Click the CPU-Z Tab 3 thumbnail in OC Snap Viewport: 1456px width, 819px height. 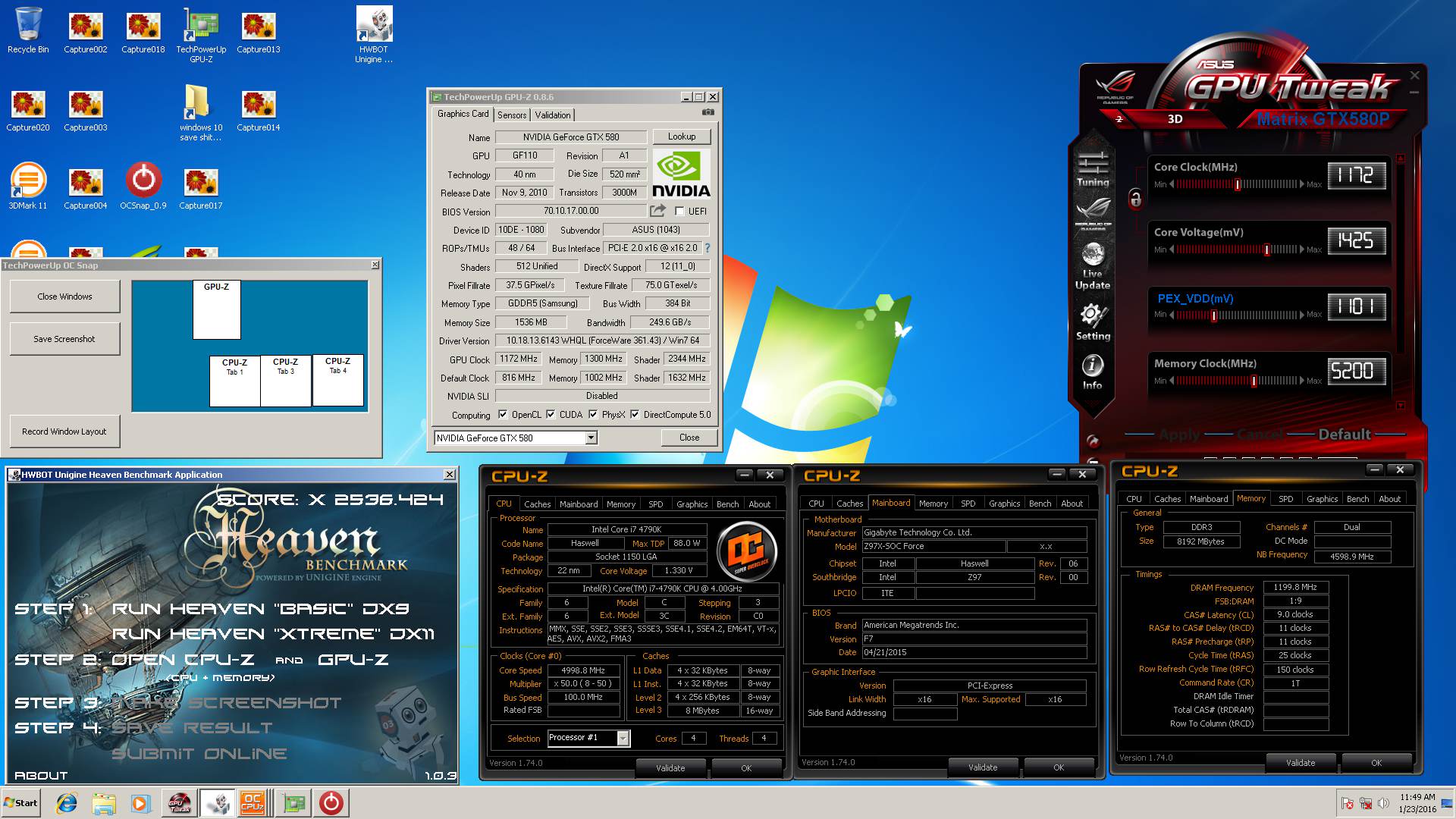(x=286, y=381)
